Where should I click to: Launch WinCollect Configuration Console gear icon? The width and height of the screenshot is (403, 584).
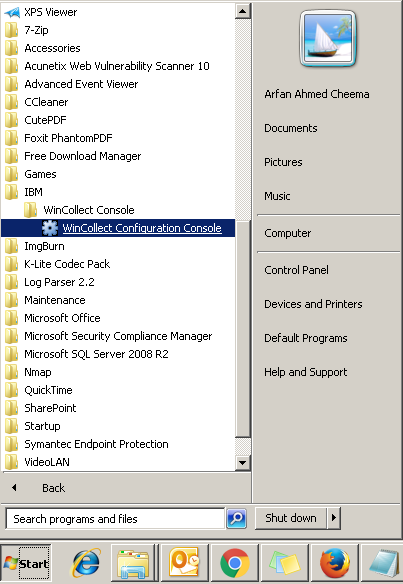[50, 228]
